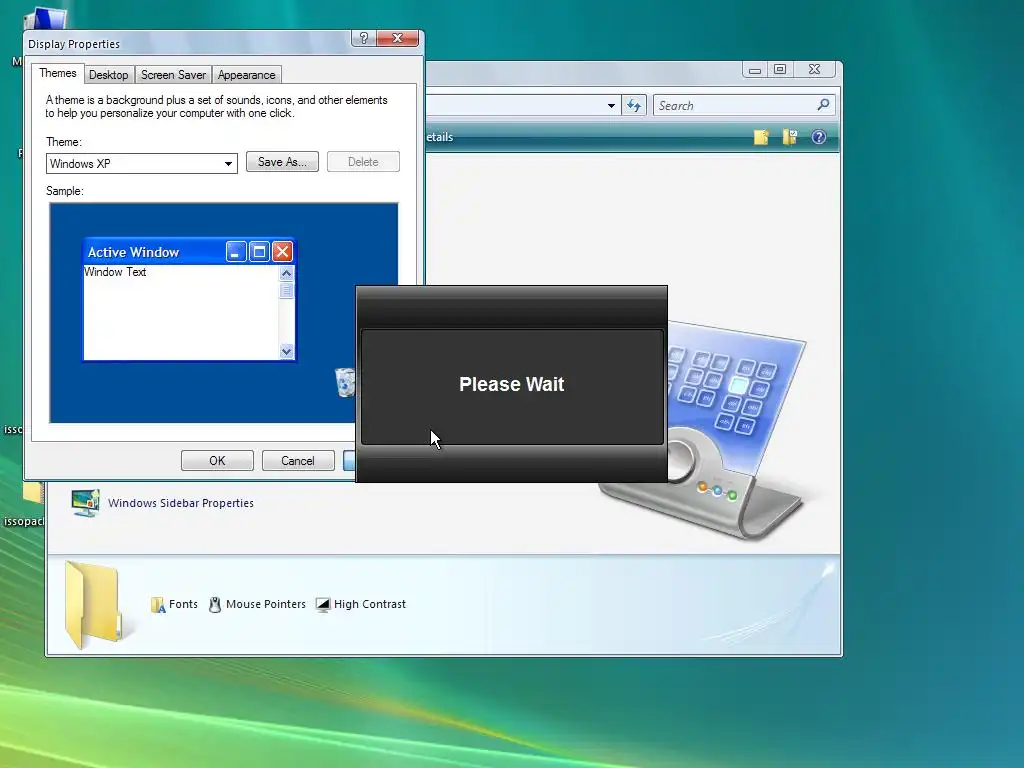
Task: Click the search magnifier icon in Explorer
Action: [x=823, y=104]
